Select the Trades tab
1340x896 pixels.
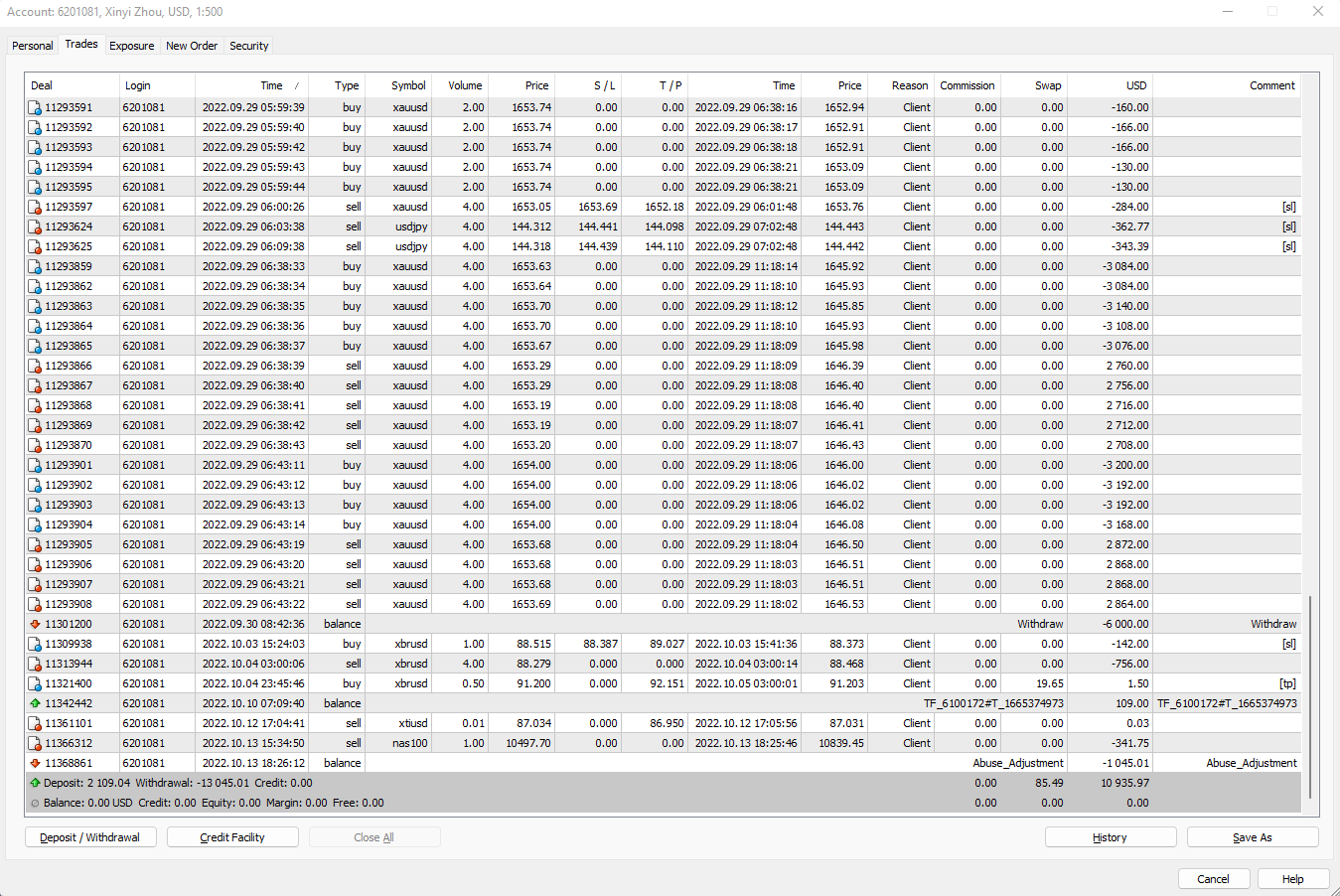[x=81, y=44]
